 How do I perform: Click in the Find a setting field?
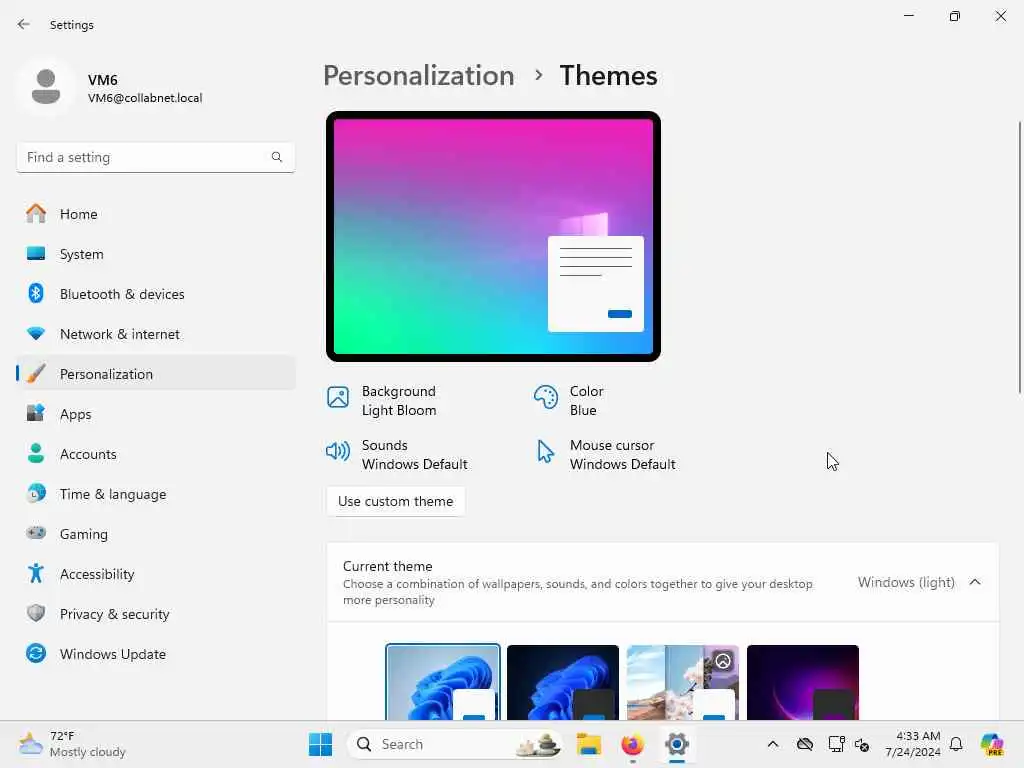pyautogui.click(x=155, y=157)
